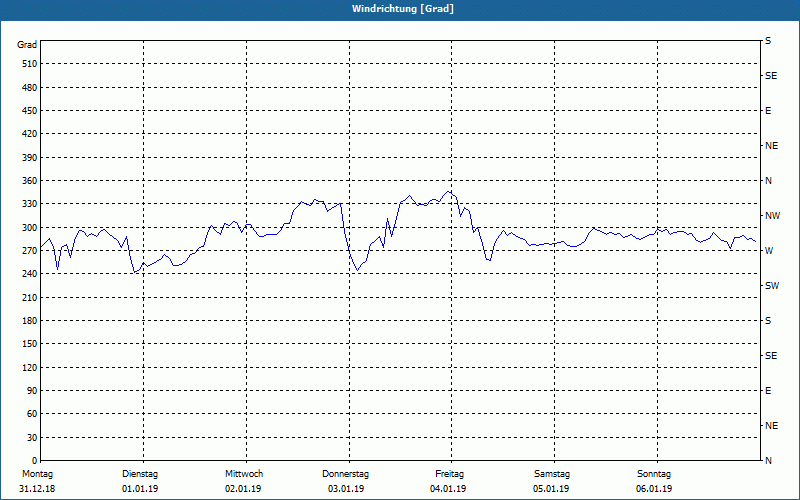Select the 'Donnerstag' day label

click(345, 474)
